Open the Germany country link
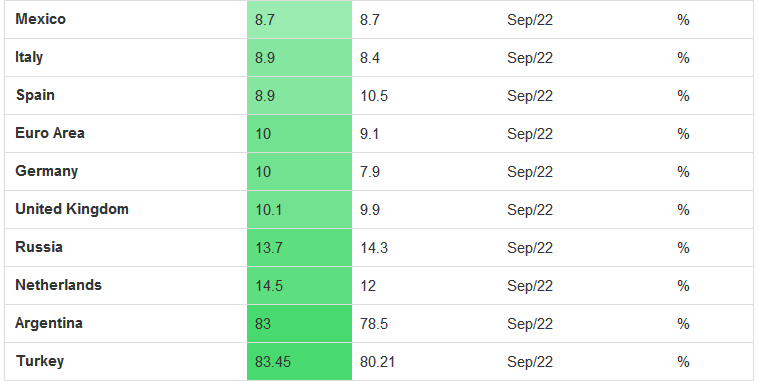This screenshot has width=764, height=381. (x=47, y=171)
